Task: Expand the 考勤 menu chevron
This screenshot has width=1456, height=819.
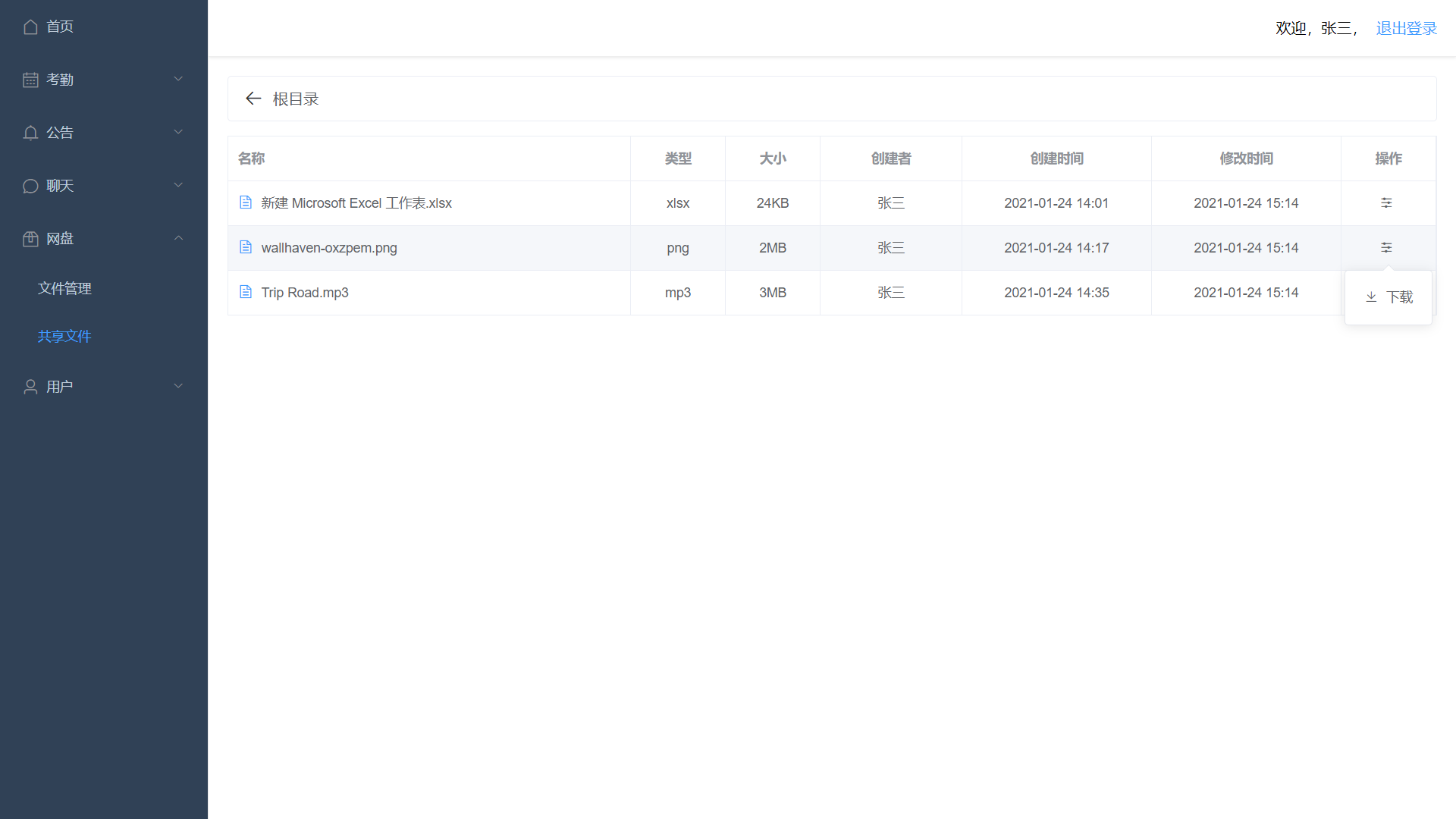Action: [178, 79]
